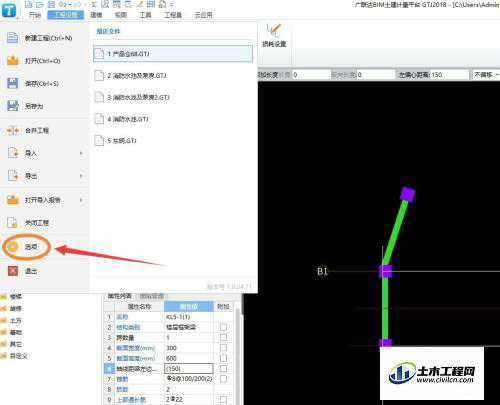
Task: Toggle the 附加 checkbox for 跨数量 row
Action: [223, 338]
